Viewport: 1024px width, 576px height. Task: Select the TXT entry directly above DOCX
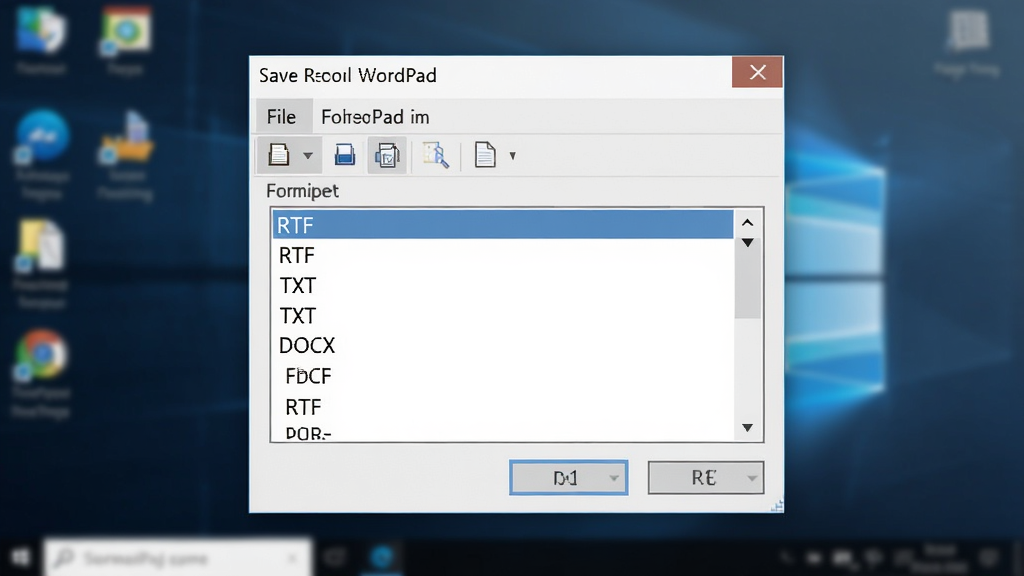point(503,315)
